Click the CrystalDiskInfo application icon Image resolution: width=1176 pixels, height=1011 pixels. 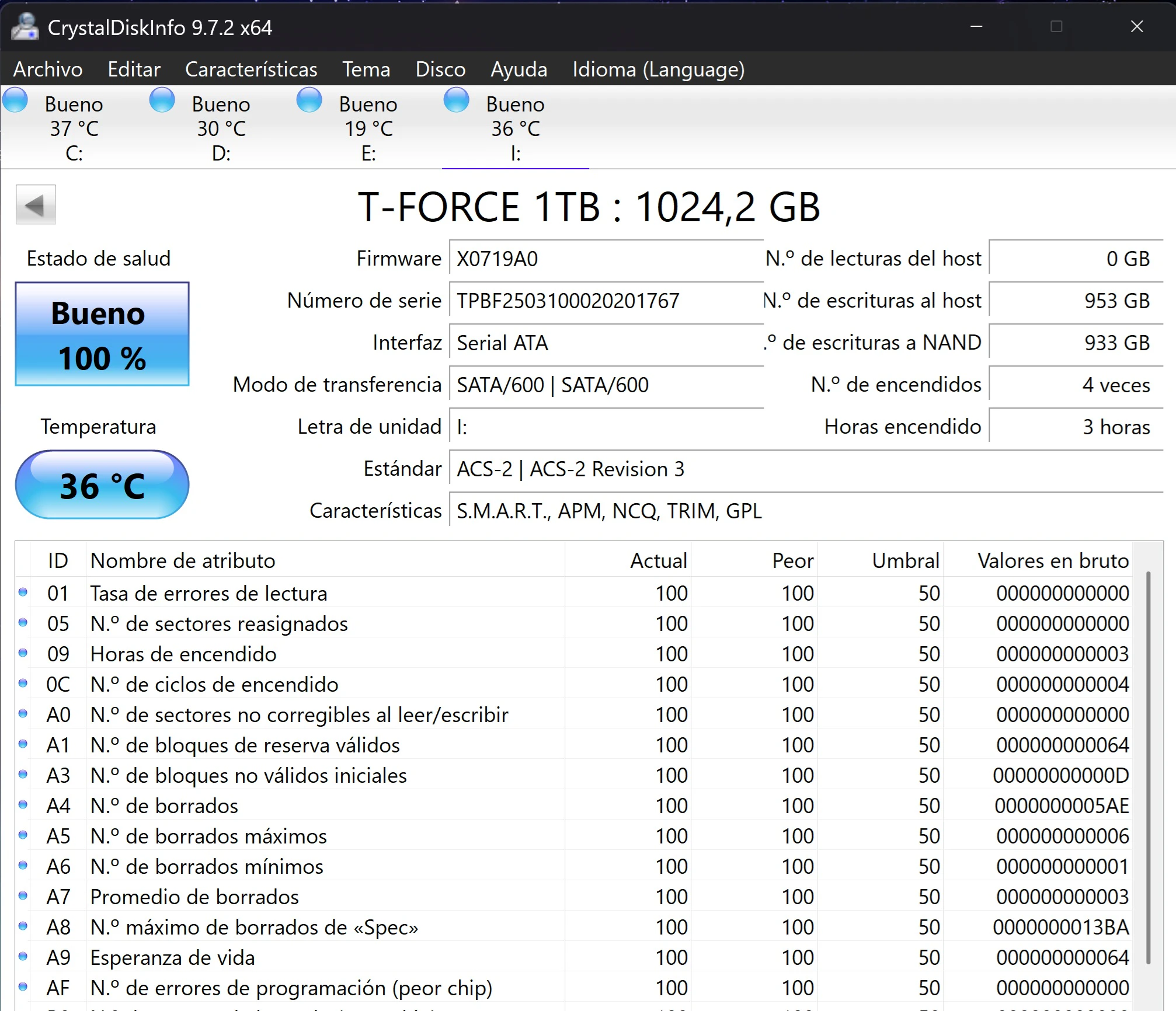tap(26, 27)
